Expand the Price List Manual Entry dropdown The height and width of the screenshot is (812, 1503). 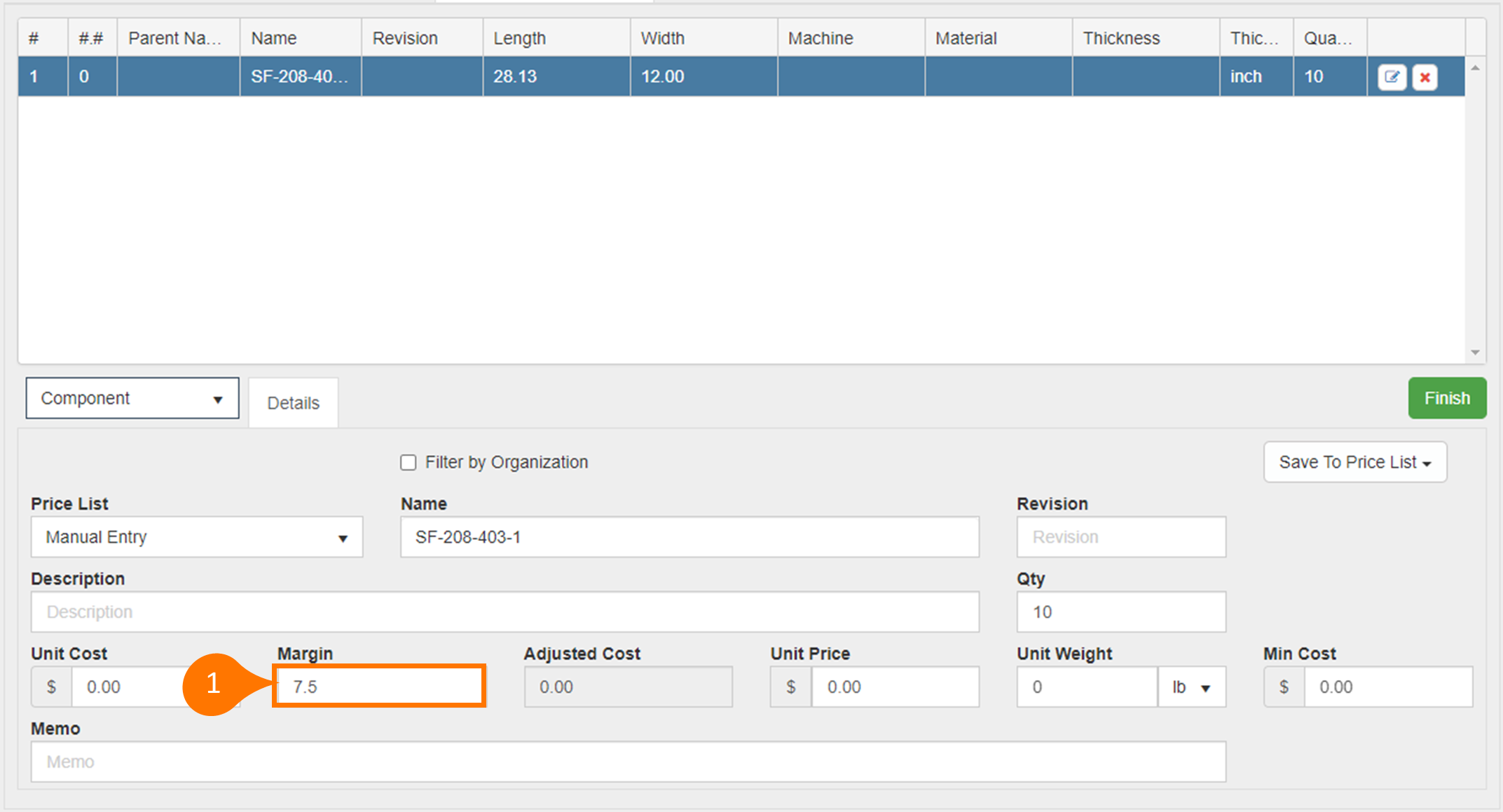click(197, 537)
